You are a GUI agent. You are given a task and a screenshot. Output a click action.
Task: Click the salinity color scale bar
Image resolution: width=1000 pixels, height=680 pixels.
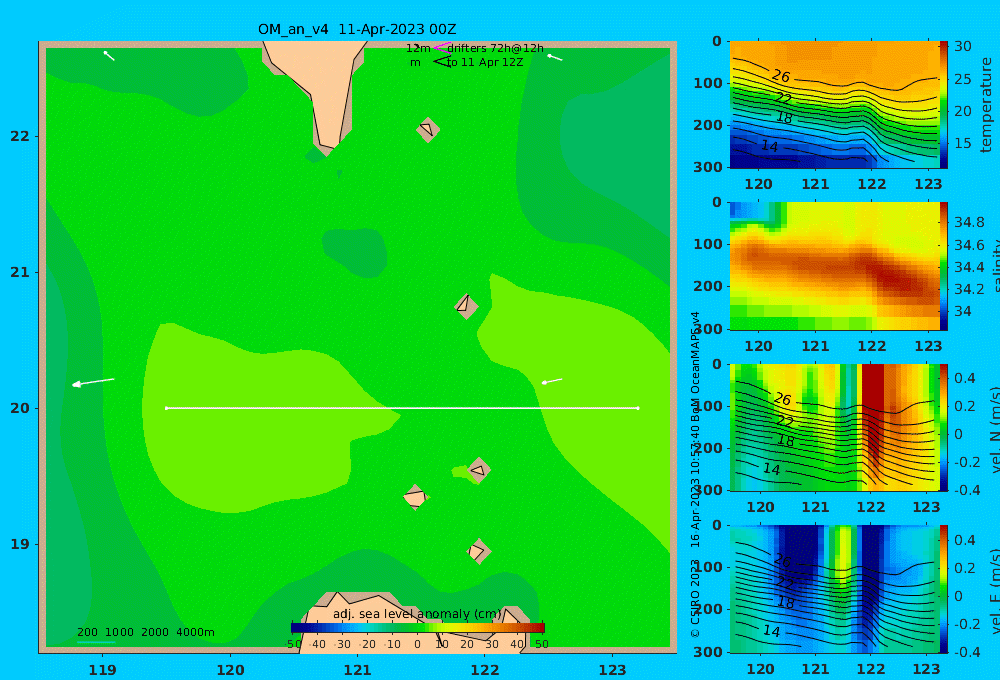(944, 266)
